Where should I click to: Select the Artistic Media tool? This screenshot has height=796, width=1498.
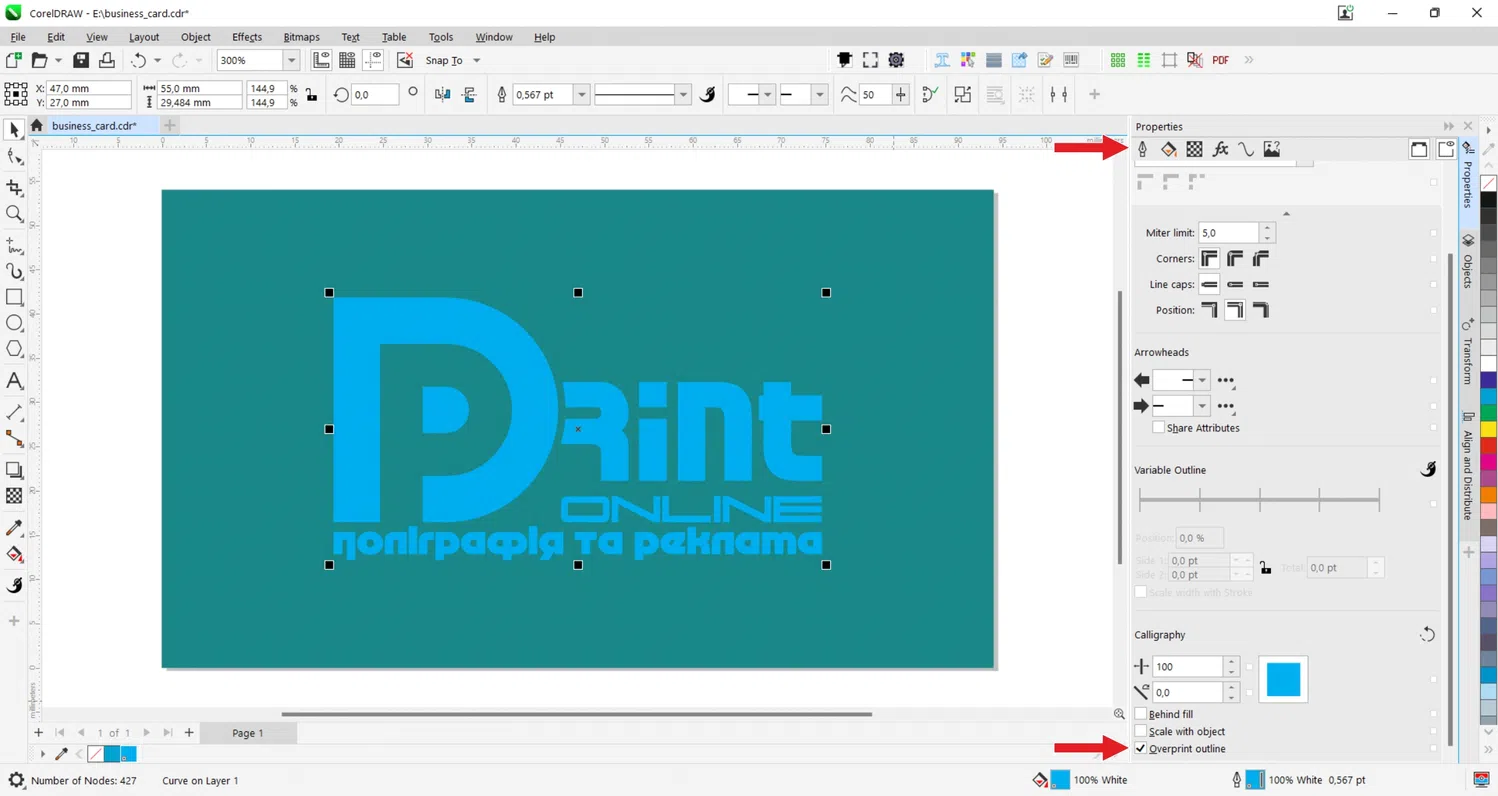click(x=14, y=271)
